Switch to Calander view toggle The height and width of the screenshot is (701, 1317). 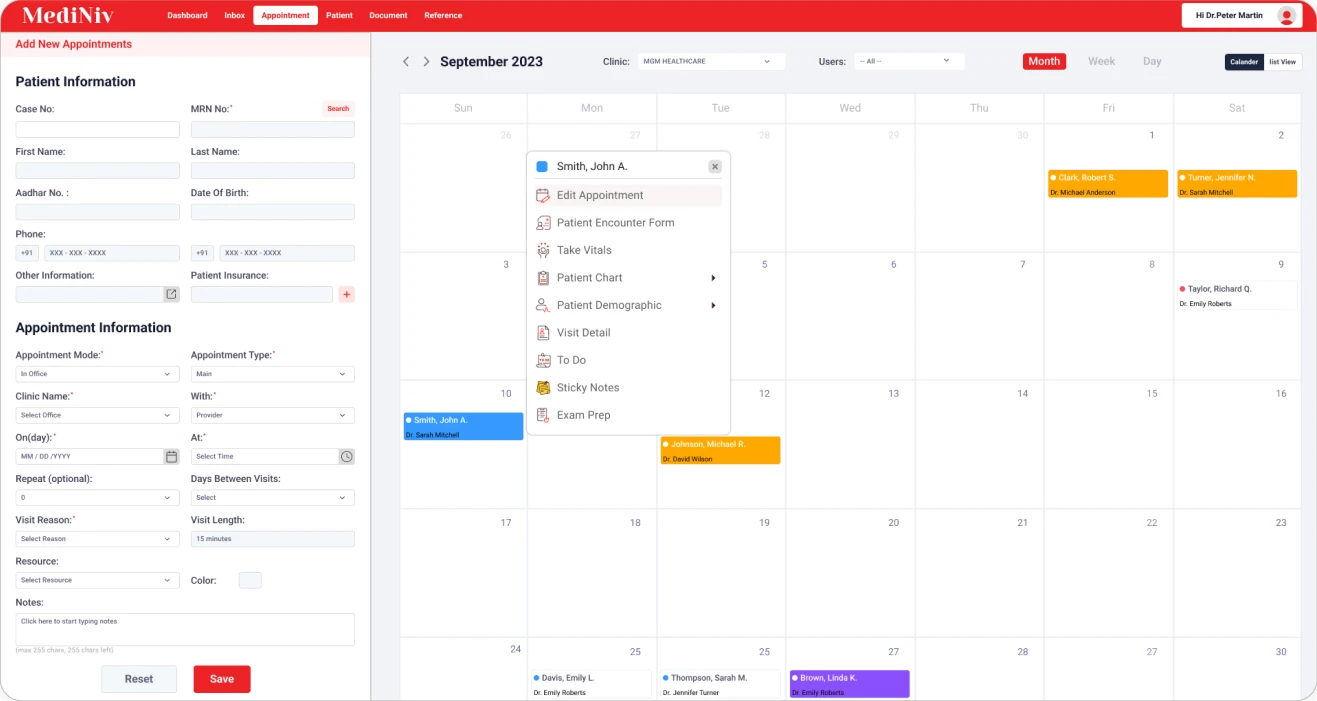1244,62
